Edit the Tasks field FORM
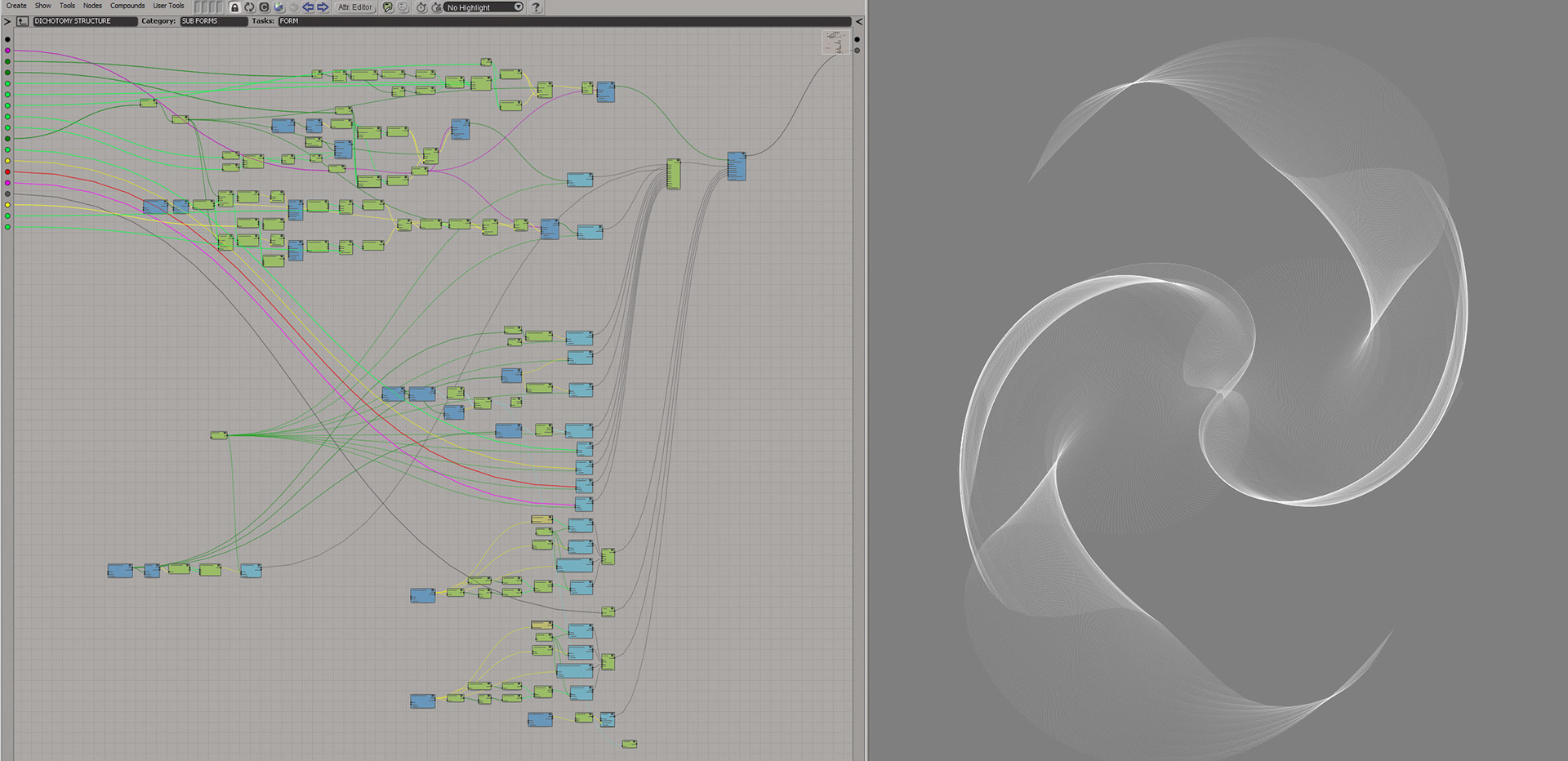This screenshot has height=761, width=1568. pyautogui.click(x=563, y=21)
